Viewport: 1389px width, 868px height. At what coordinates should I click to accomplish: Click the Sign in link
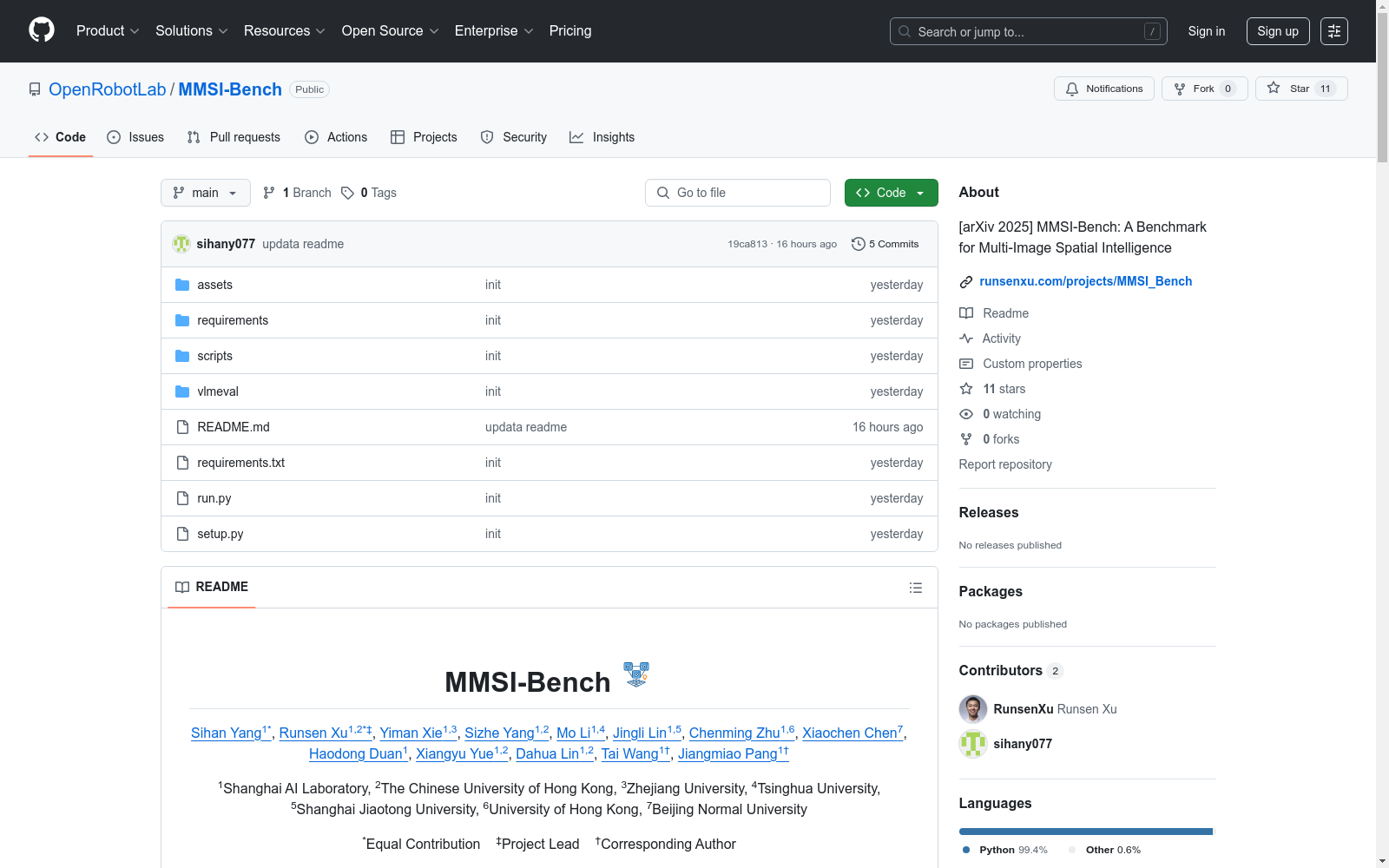(x=1207, y=31)
